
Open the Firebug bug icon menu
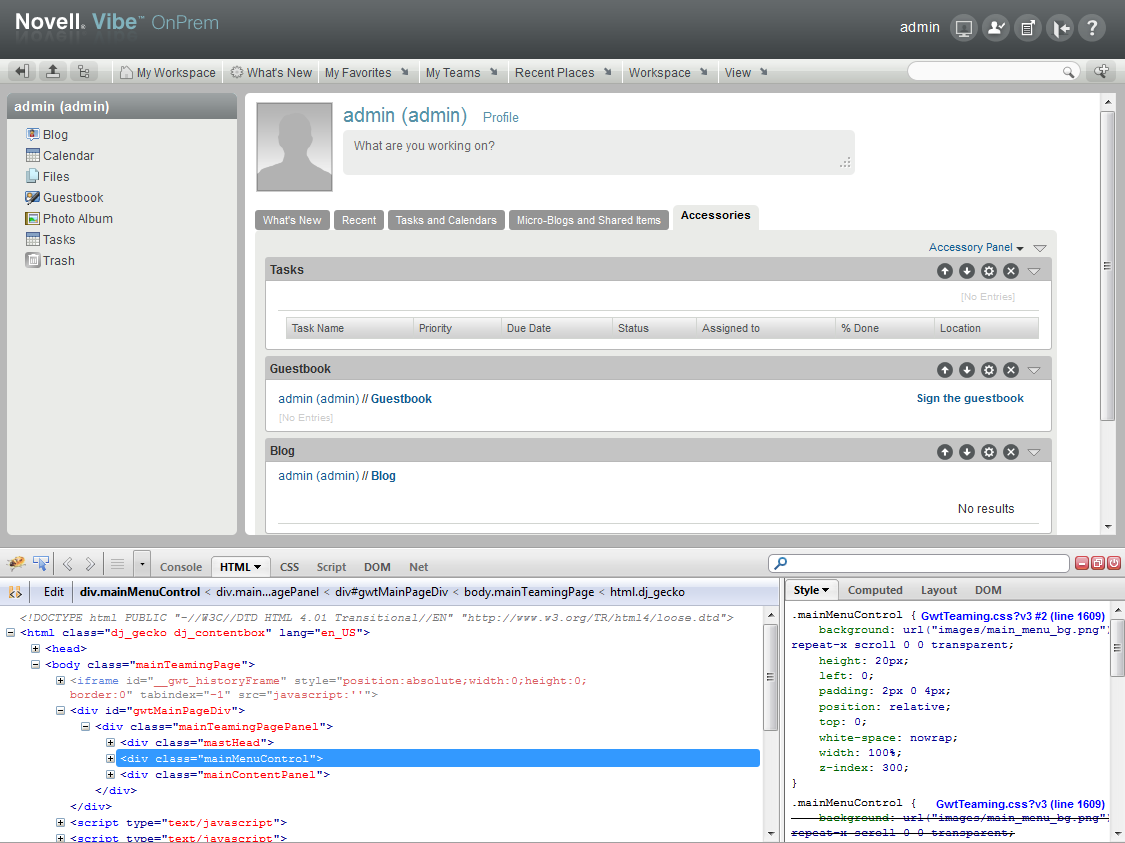click(16, 564)
